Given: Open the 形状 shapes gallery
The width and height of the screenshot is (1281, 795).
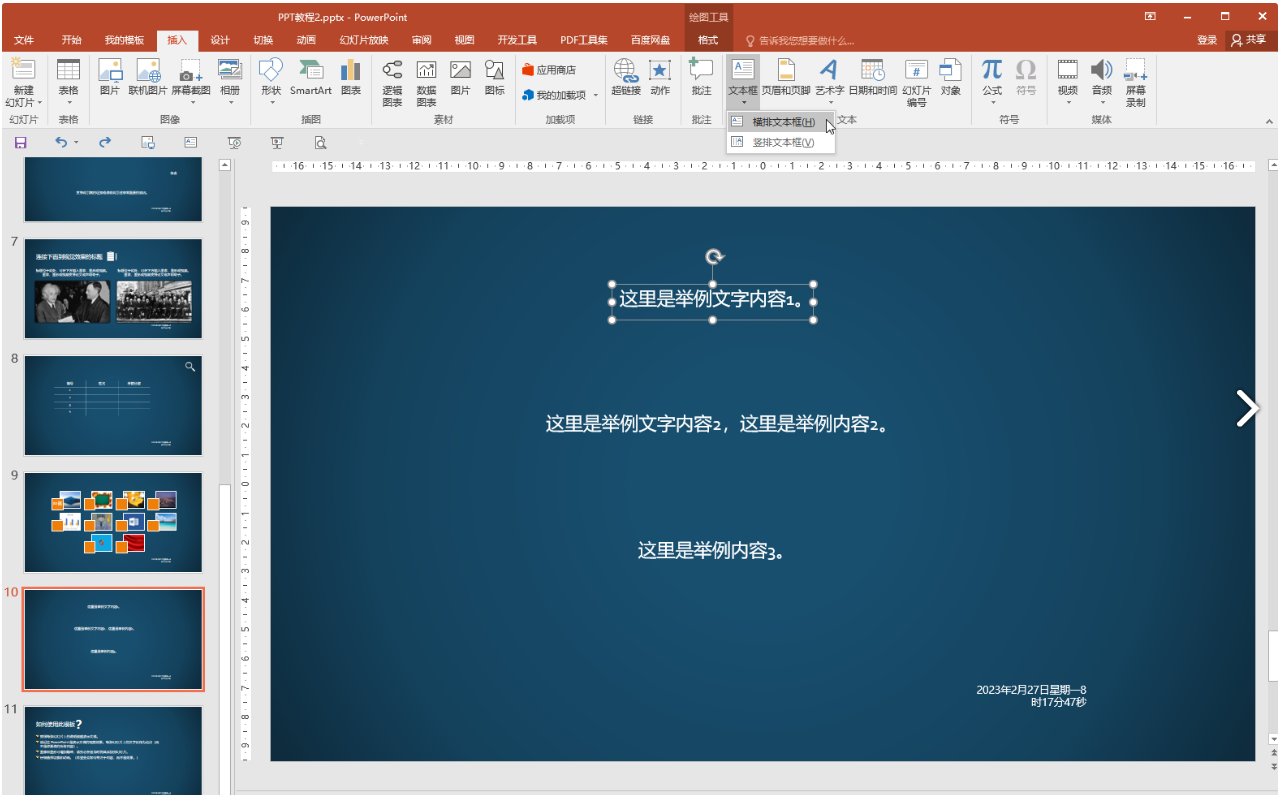Looking at the screenshot, I should tap(271, 82).
